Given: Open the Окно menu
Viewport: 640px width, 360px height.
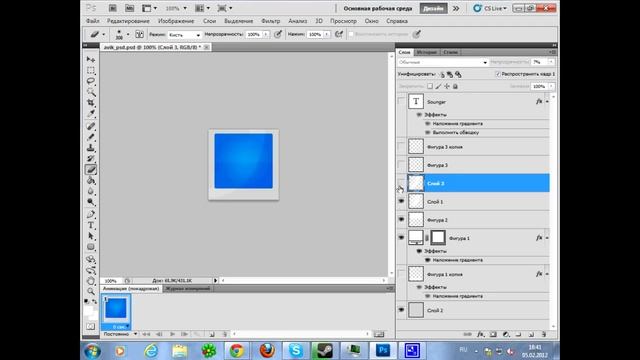Looking at the screenshot, I should [x=371, y=21].
